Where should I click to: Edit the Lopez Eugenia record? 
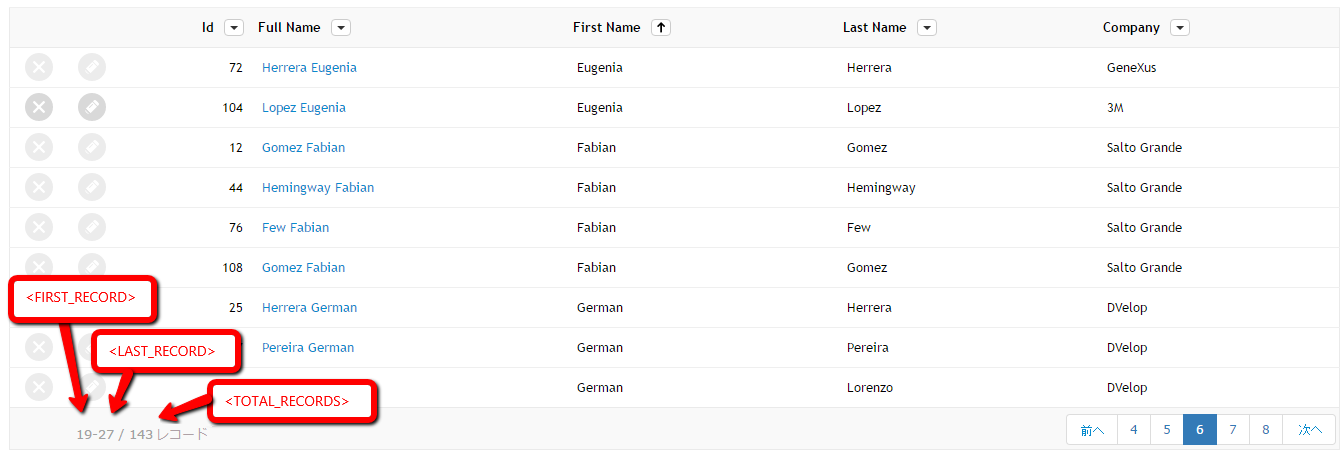click(92, 107)
